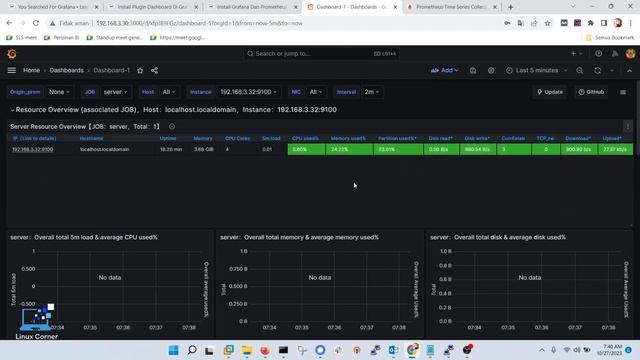Open File Explorer from taskbar
Viewport: 640px width, 360px height.
[x=247, y=350]
